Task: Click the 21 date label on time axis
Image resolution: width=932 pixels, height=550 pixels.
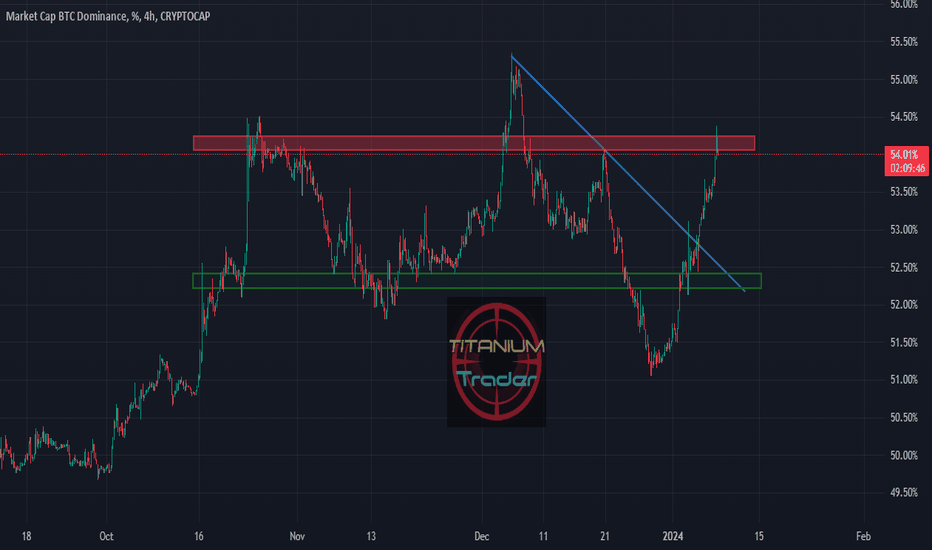Action: (604, 536)
